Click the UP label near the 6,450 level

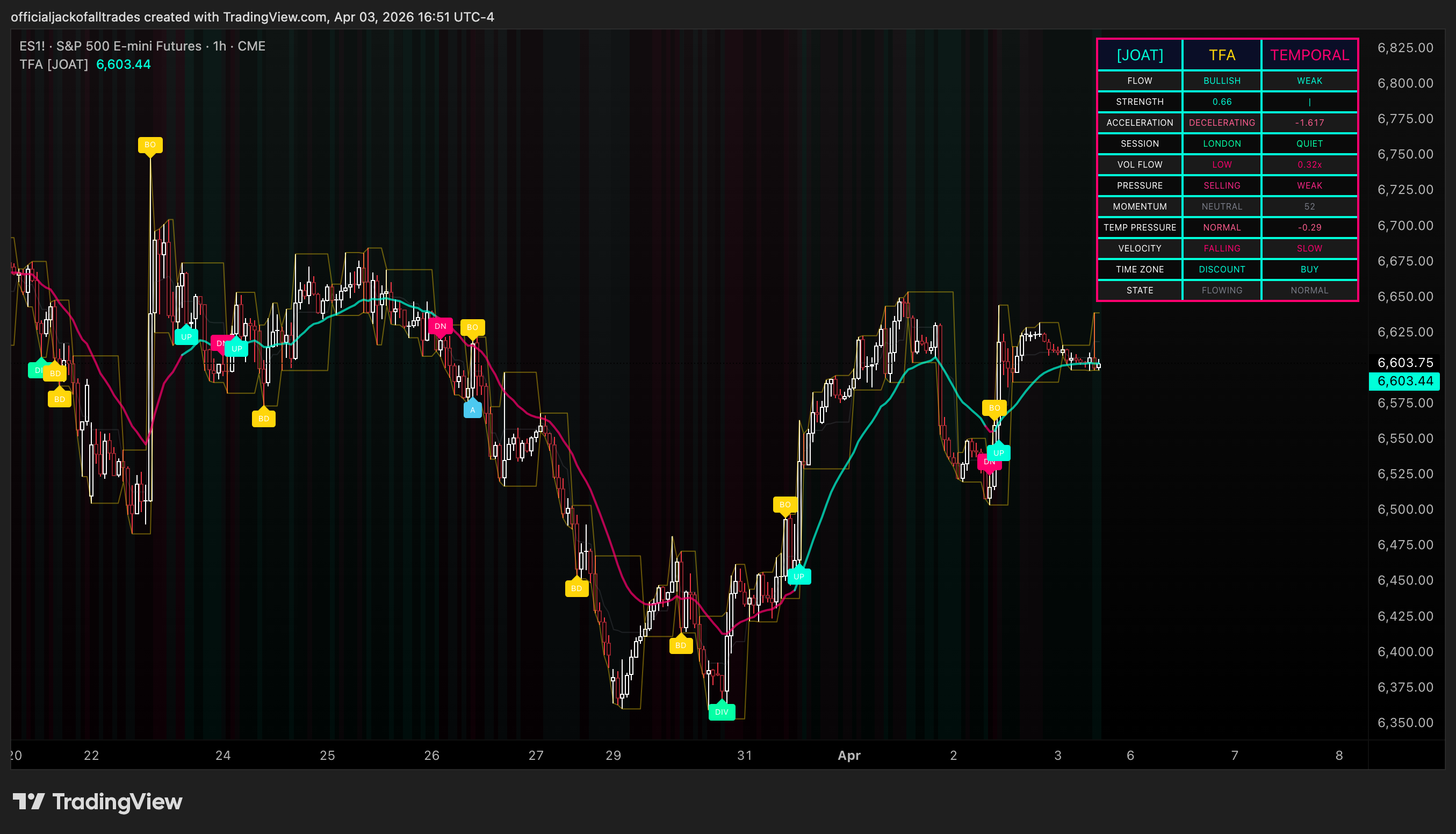click(799, 576)
